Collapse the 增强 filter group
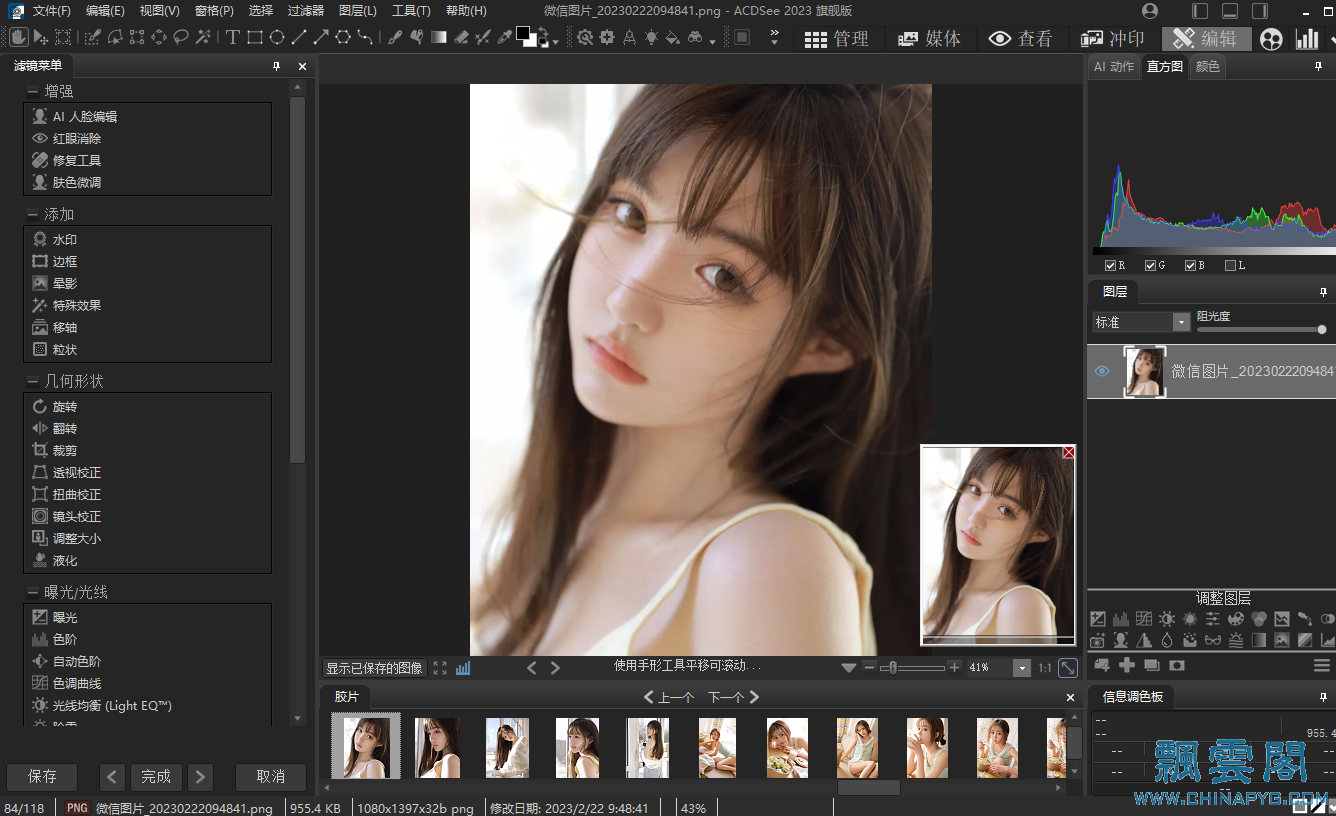 (x=32, y=91)
